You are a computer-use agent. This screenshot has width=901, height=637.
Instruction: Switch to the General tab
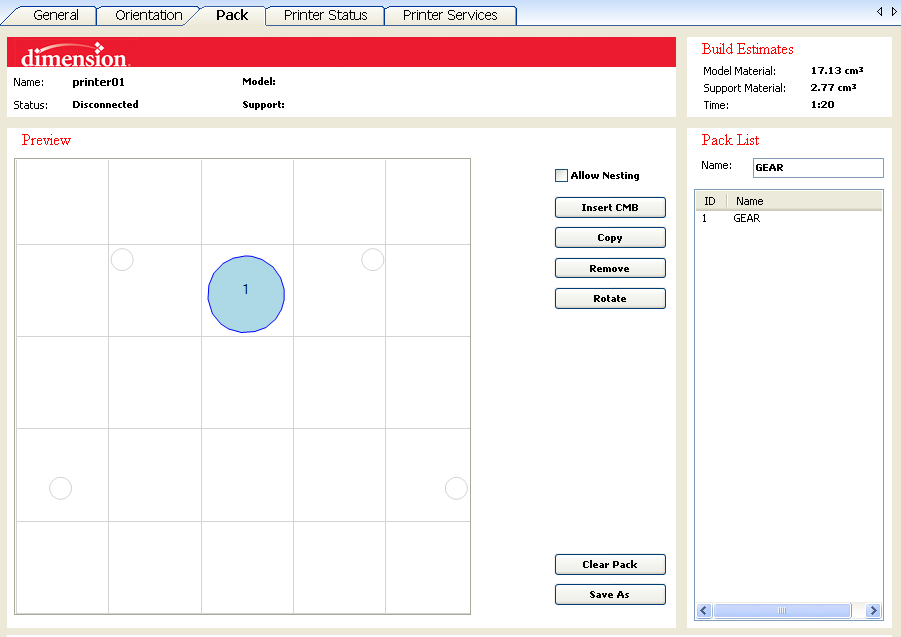[55, 16]
